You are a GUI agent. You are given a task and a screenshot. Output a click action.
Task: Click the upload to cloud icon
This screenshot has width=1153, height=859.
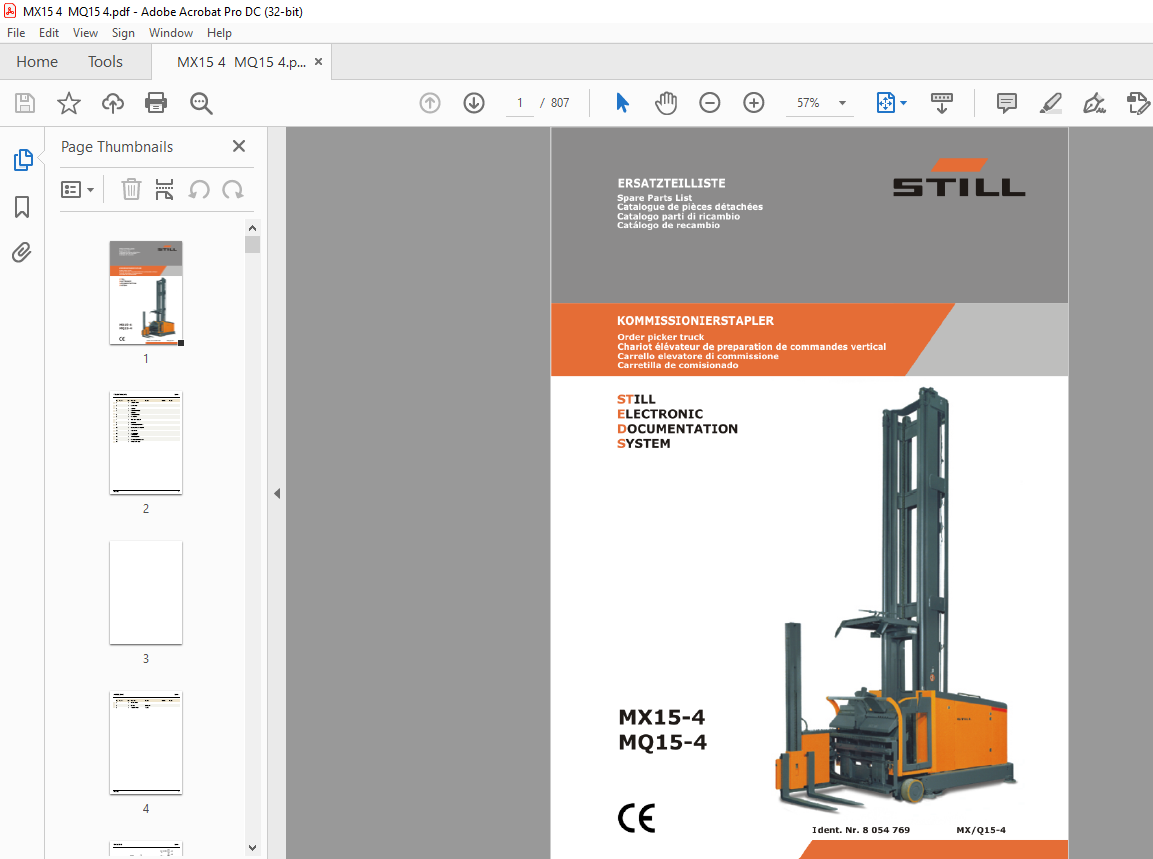(x=113, y=103)
